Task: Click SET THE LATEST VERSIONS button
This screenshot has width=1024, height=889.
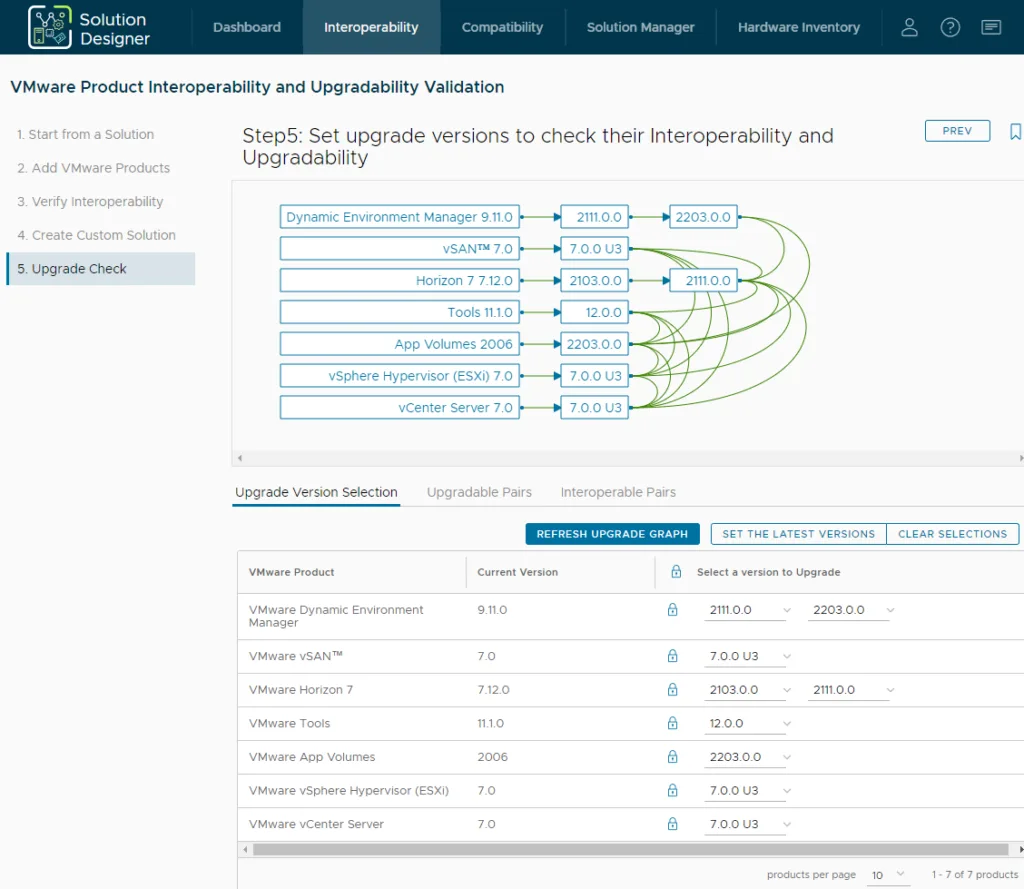Action: (798, 534)
